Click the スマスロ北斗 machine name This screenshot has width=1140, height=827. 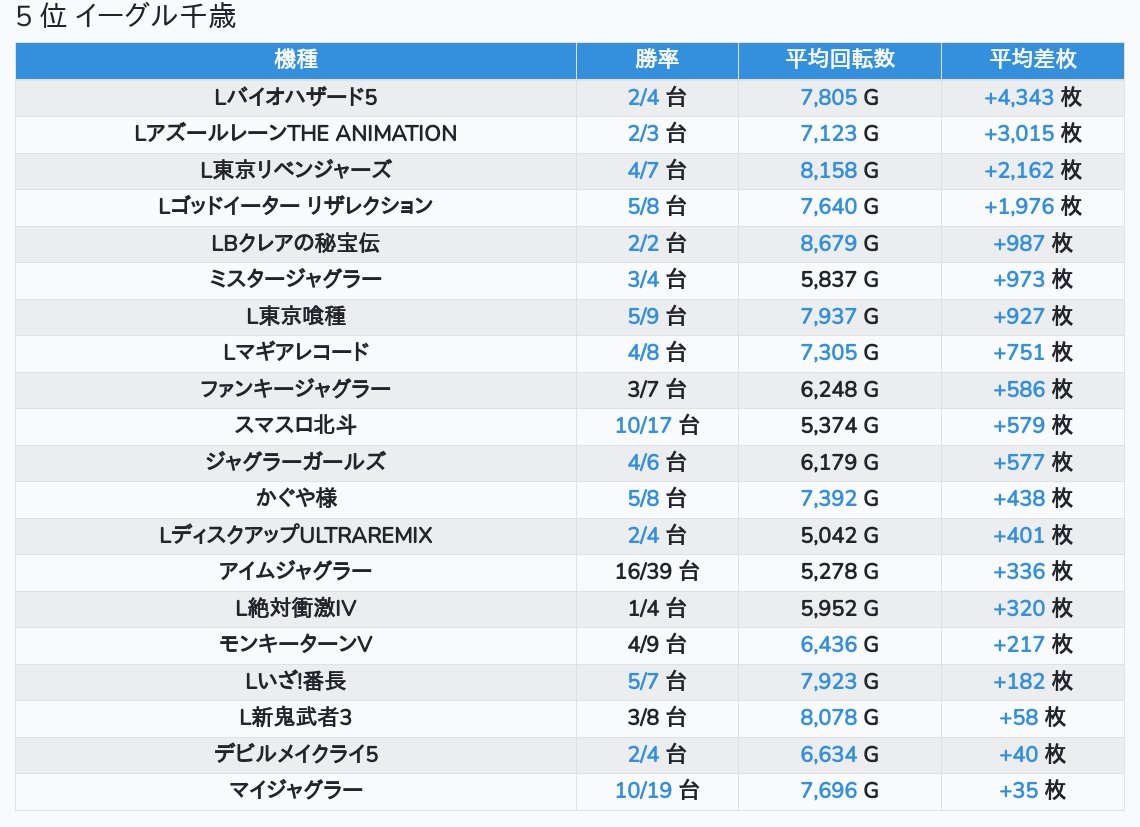(x=295, y=425)
